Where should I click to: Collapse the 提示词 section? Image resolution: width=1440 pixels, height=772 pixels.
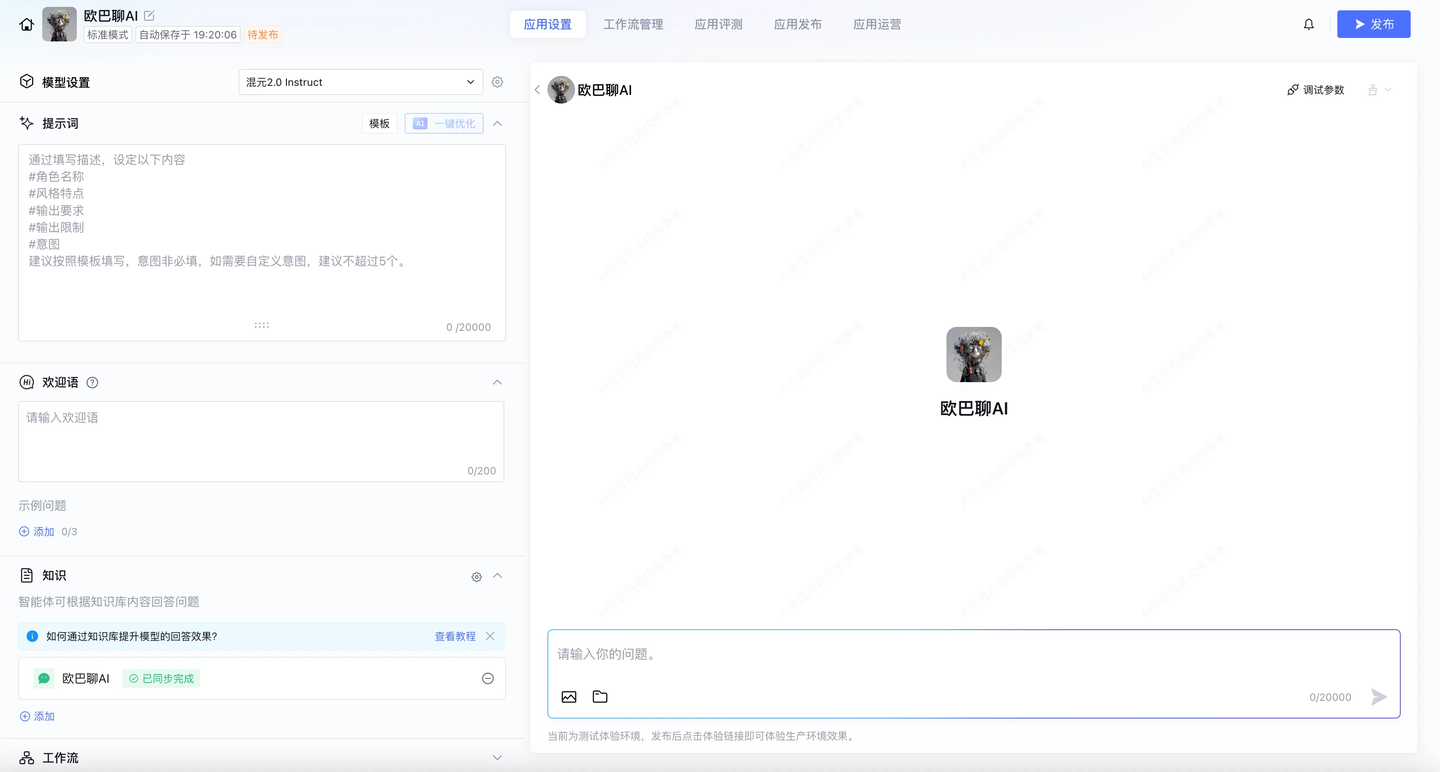click(497, 123)
